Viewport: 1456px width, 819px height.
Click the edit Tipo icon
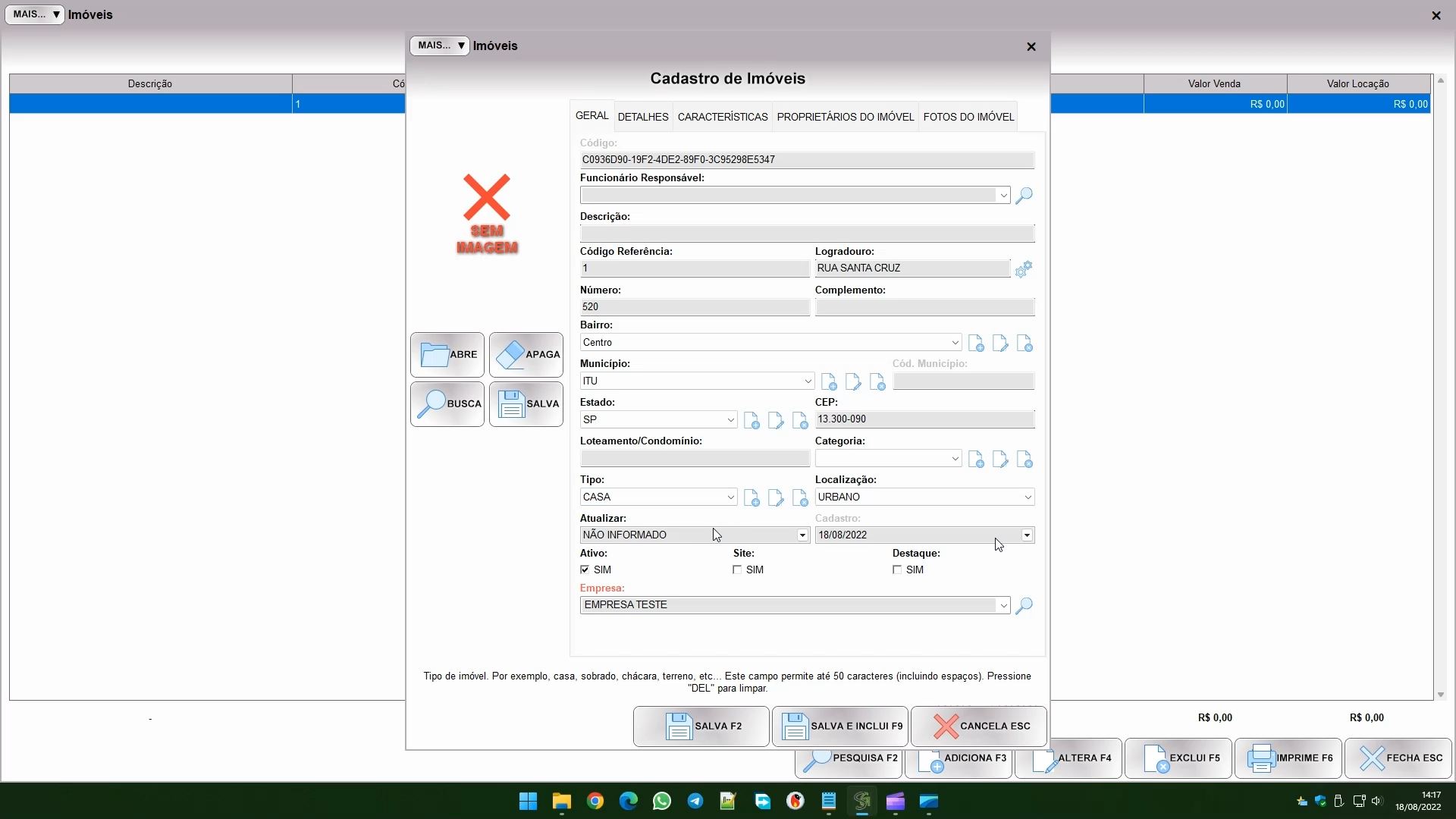[x=776, y=498]
